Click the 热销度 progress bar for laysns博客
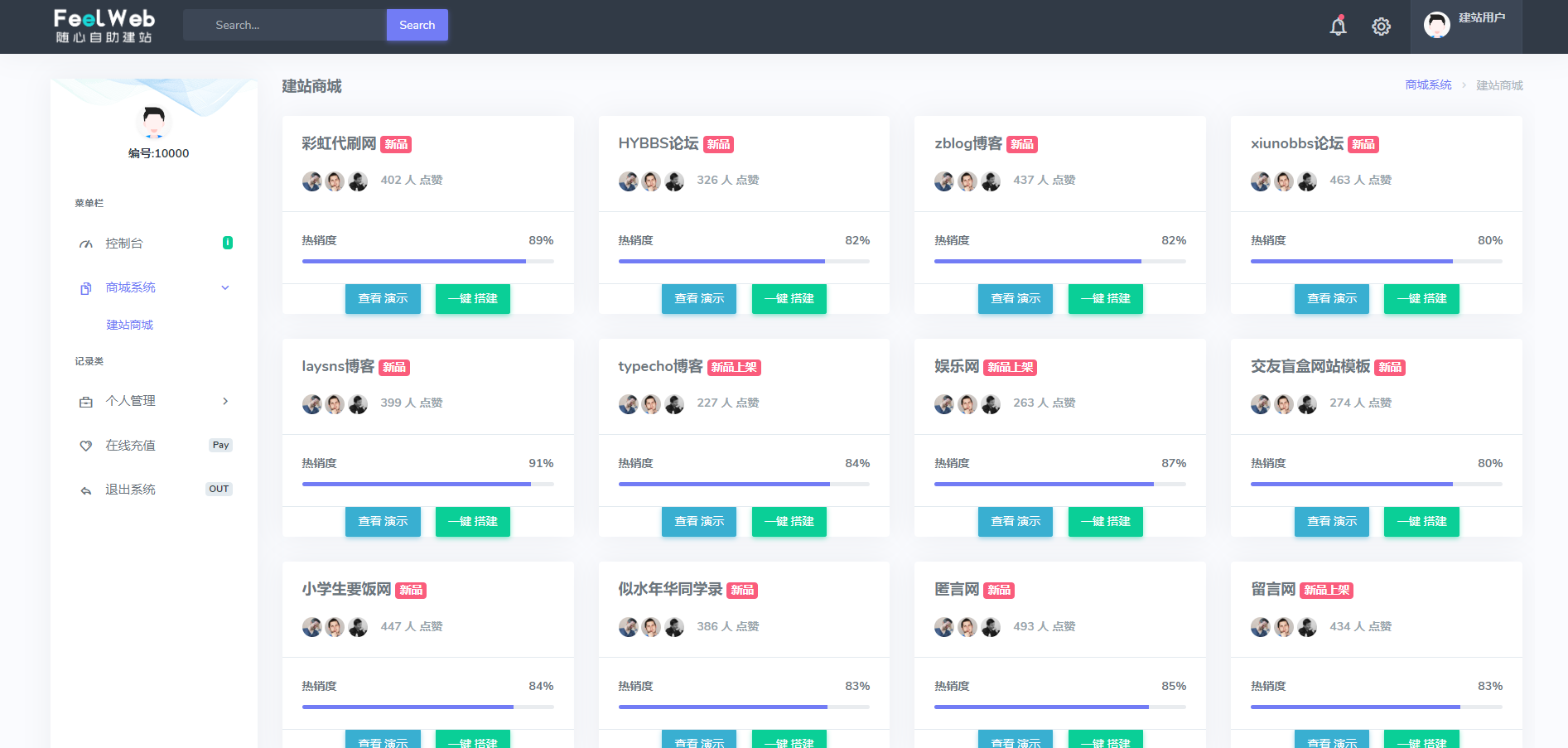 point(427,484)
